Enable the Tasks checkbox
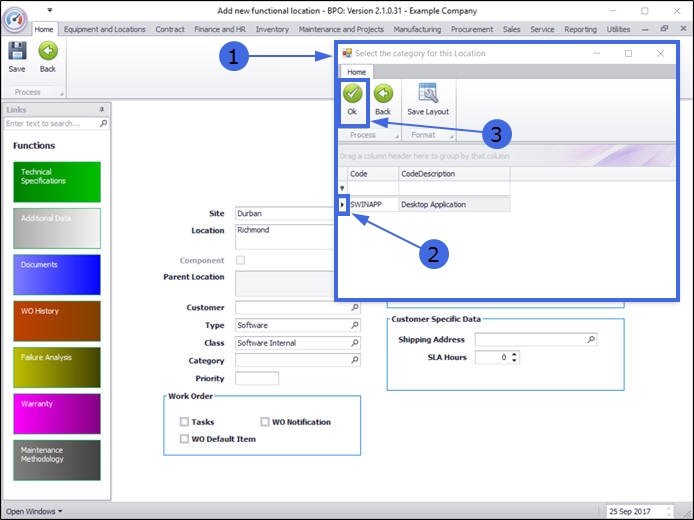Screen dimensions: 694x520 point(184,422)
